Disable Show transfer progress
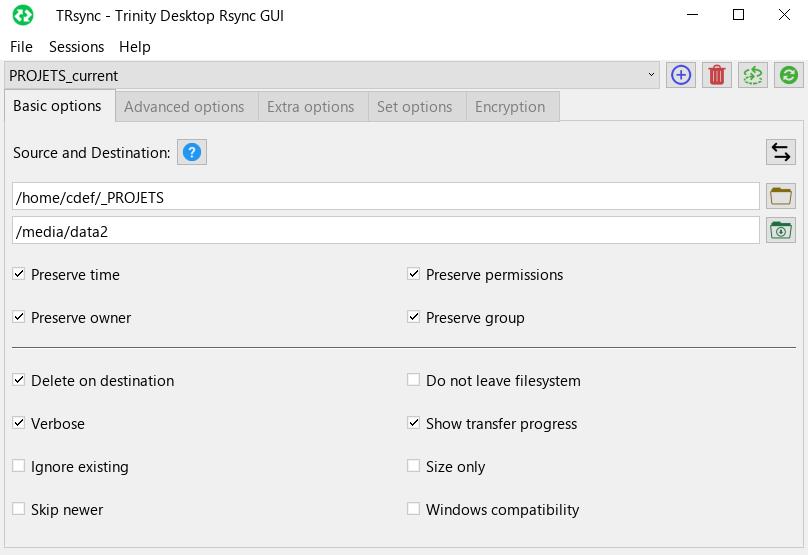 click(413, 423)
